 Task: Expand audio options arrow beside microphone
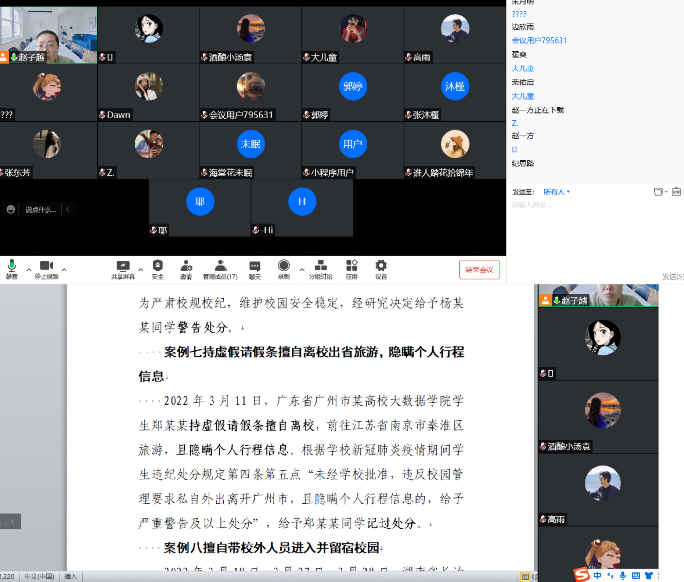click(29, 269)
